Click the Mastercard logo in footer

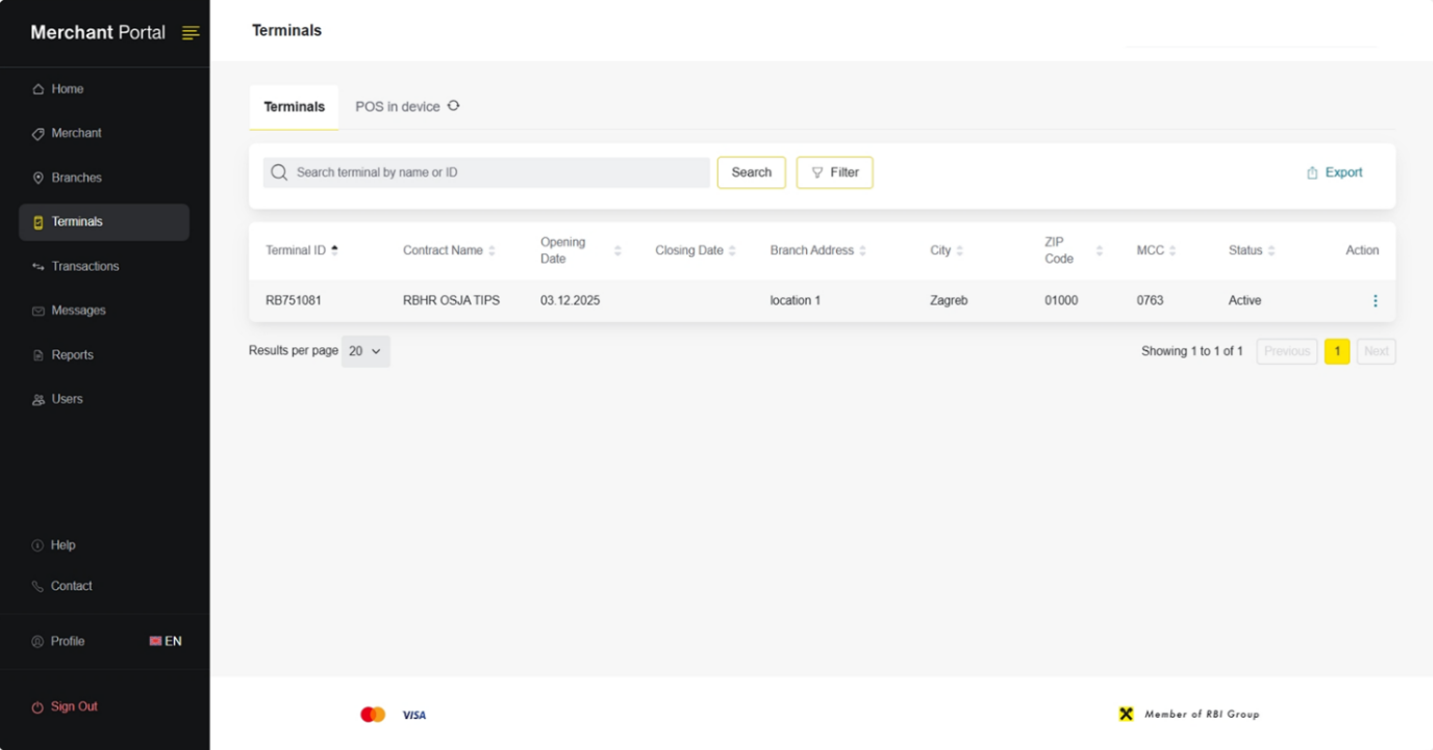[373, 714]
